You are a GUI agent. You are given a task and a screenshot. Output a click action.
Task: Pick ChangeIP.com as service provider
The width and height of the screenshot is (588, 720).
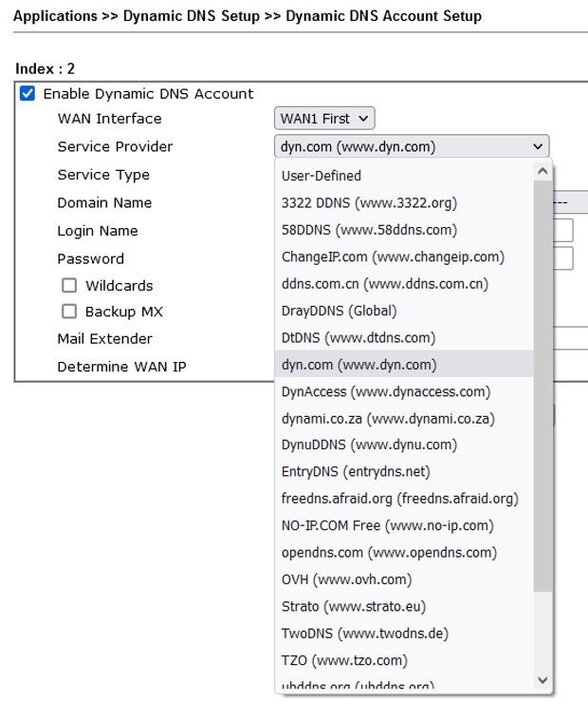tap(404, 257)
